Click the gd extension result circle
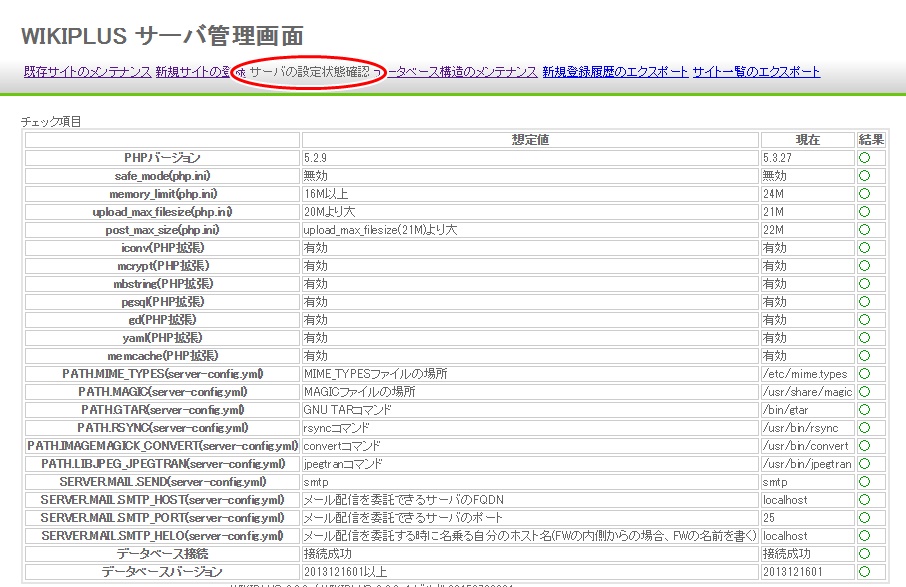Image resolution: width=906 pixels, height=587 pixels. click(864, 319)
